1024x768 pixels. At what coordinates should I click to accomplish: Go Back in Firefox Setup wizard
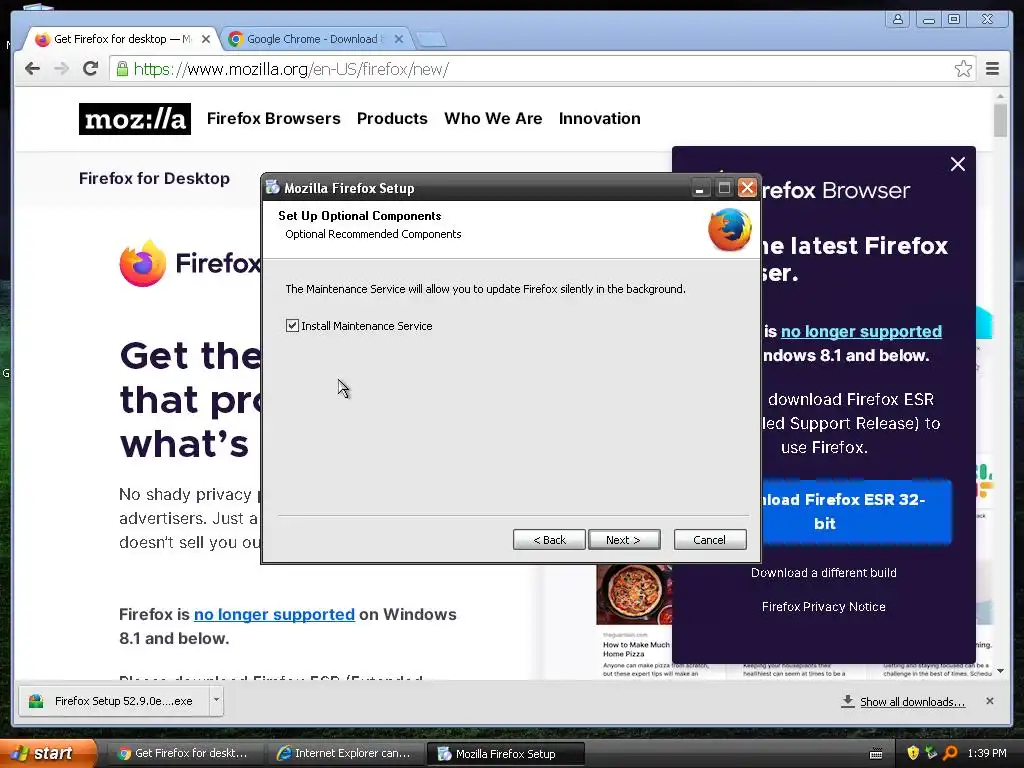[x=549, y=539]
